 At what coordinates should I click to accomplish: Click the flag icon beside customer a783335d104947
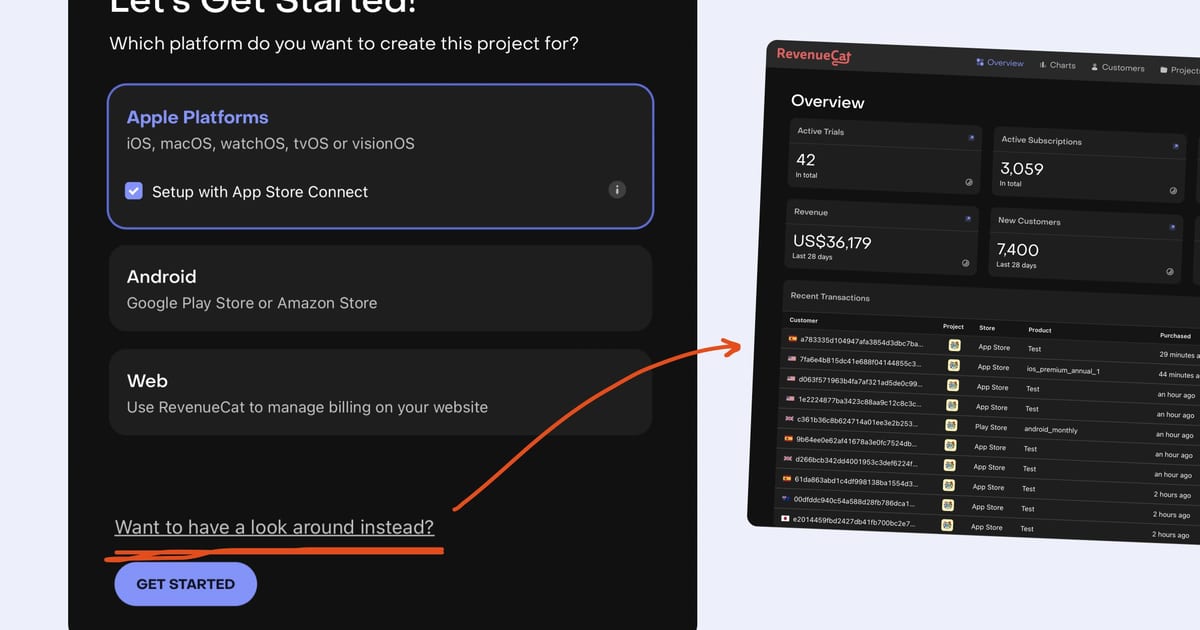click(793, 339)
